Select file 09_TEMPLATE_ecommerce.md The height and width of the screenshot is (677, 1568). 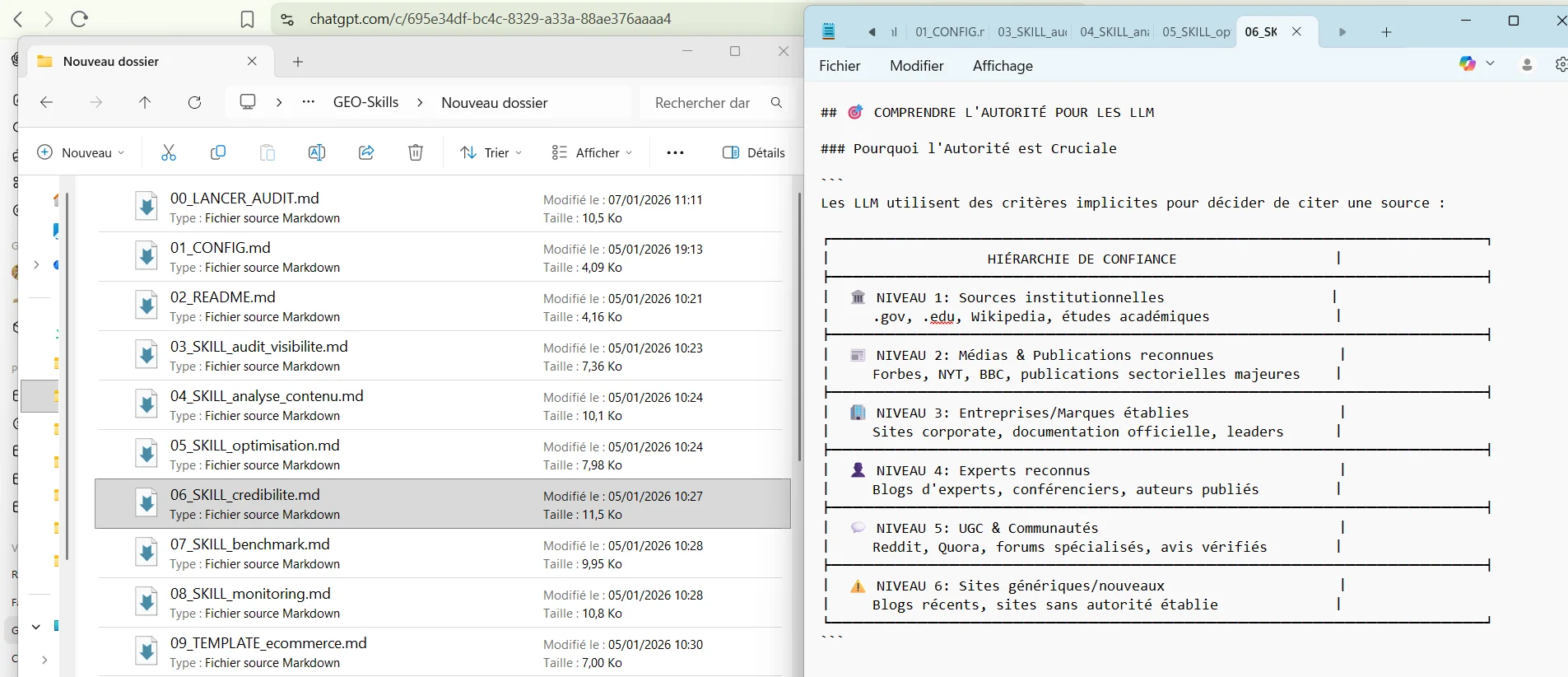[x=443, y=651]
